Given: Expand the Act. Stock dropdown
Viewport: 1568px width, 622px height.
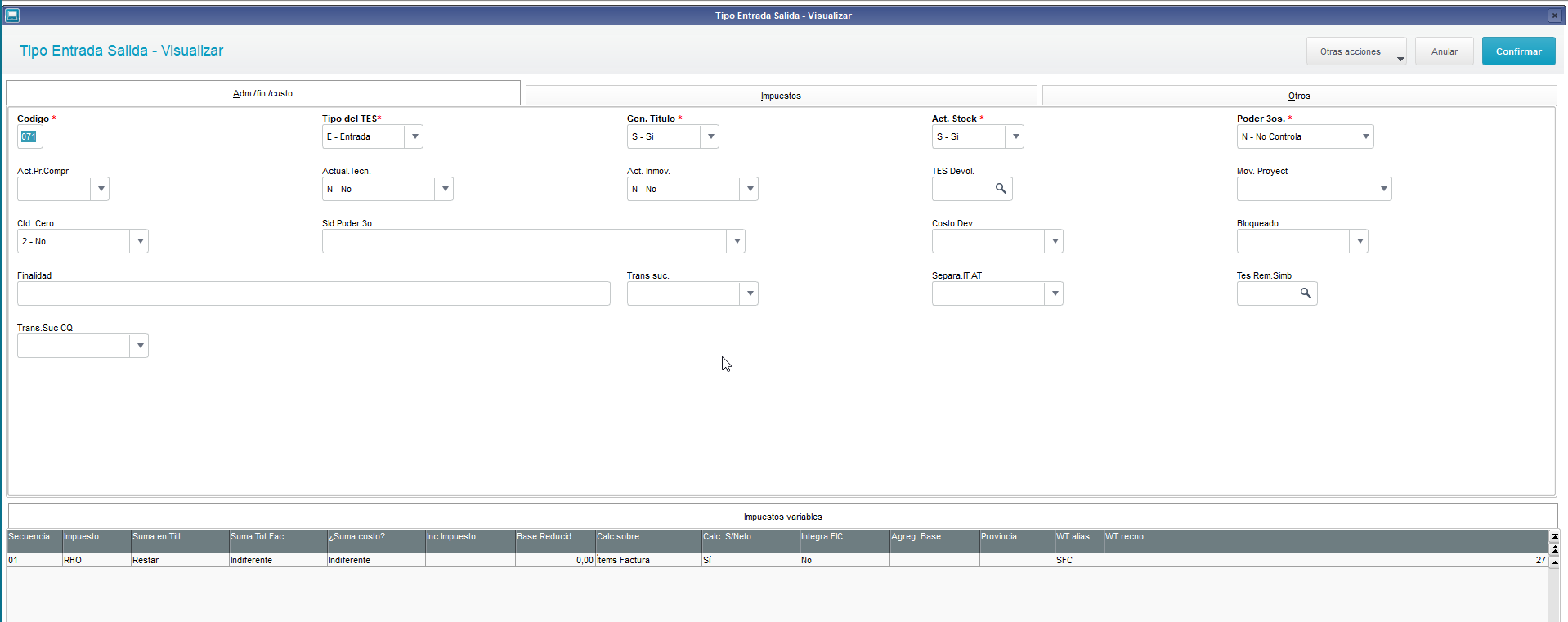Looking at the screenshot, I should point(1015,136).
